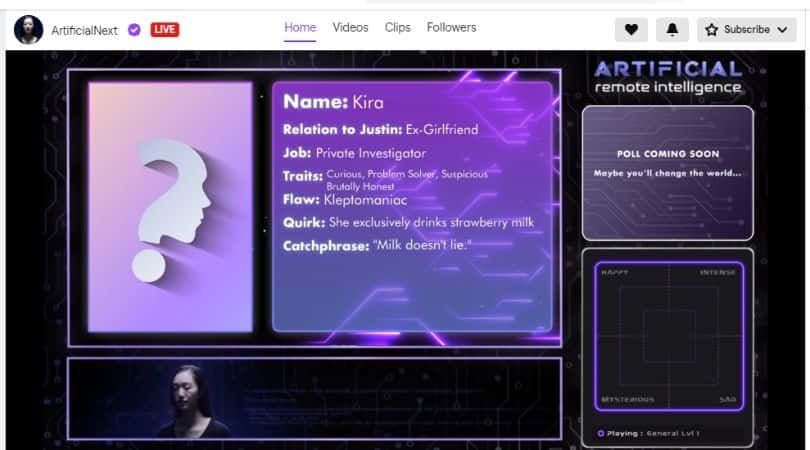Open the Followers tab

[x=451, y=28]
